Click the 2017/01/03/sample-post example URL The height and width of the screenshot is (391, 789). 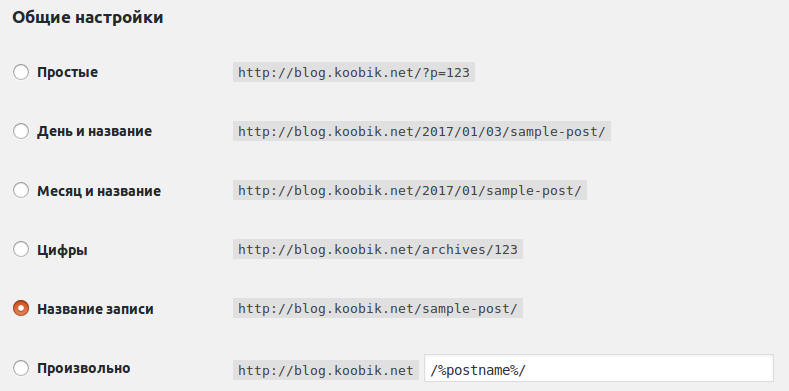(x=422, y=131)
